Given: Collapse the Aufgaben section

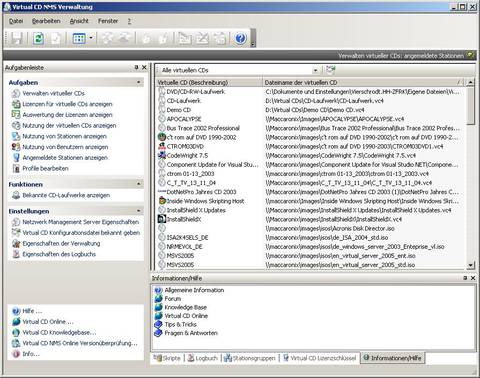Looking at the screenshot, I should (139, 82).
